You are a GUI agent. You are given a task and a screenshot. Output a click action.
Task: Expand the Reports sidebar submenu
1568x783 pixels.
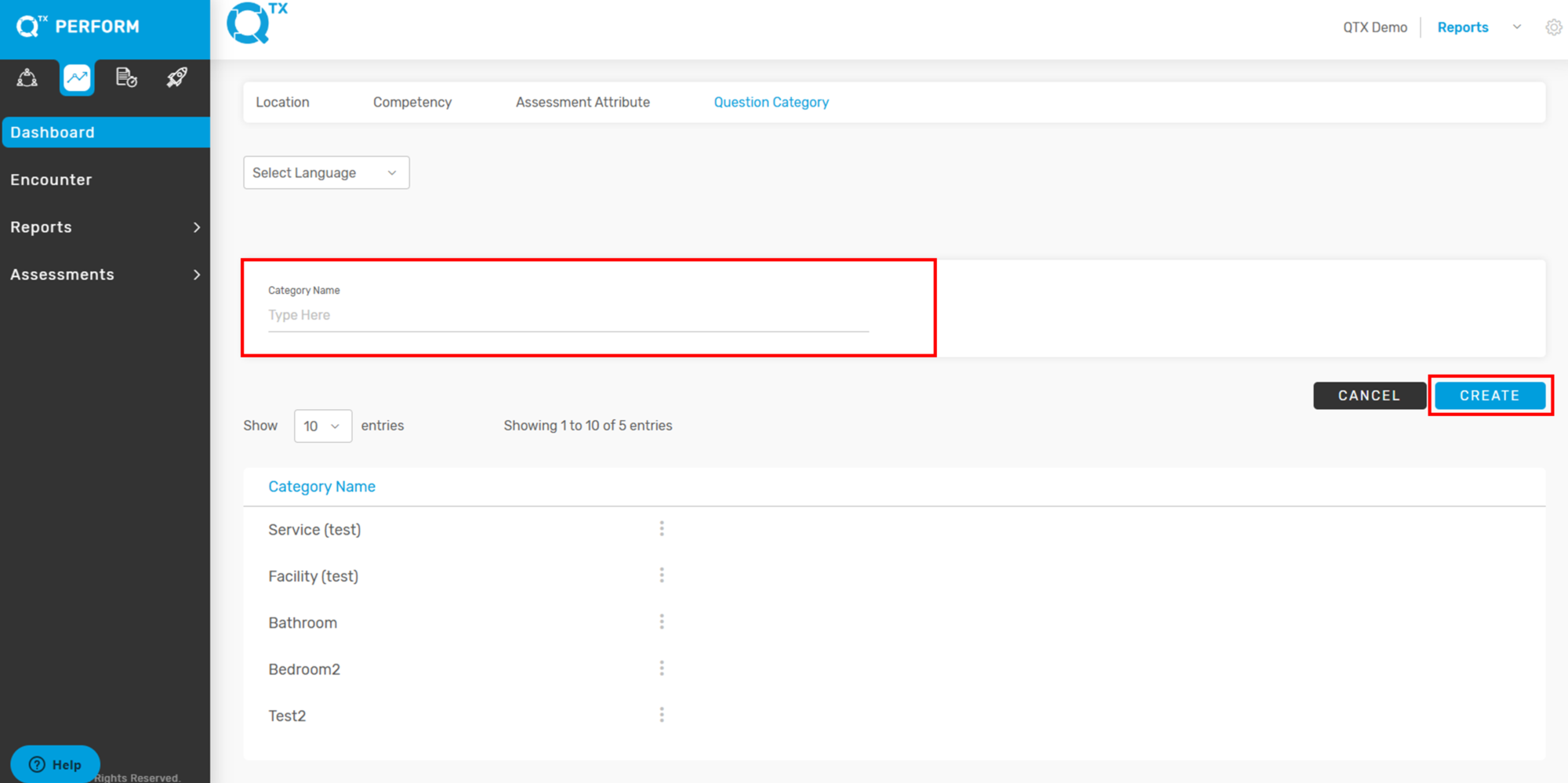[x=196, y=227]
